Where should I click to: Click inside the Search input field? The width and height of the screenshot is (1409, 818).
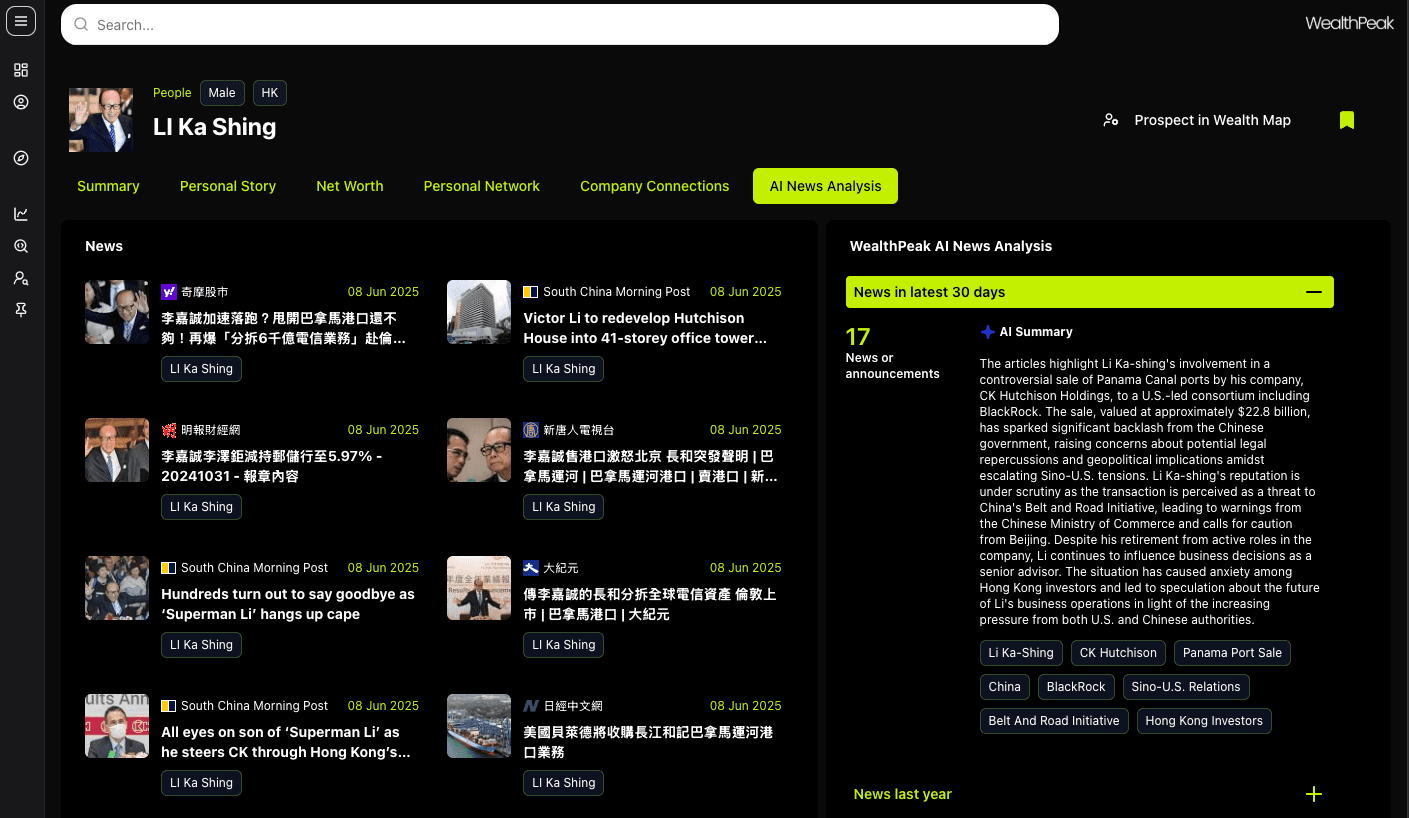[560, 25]
